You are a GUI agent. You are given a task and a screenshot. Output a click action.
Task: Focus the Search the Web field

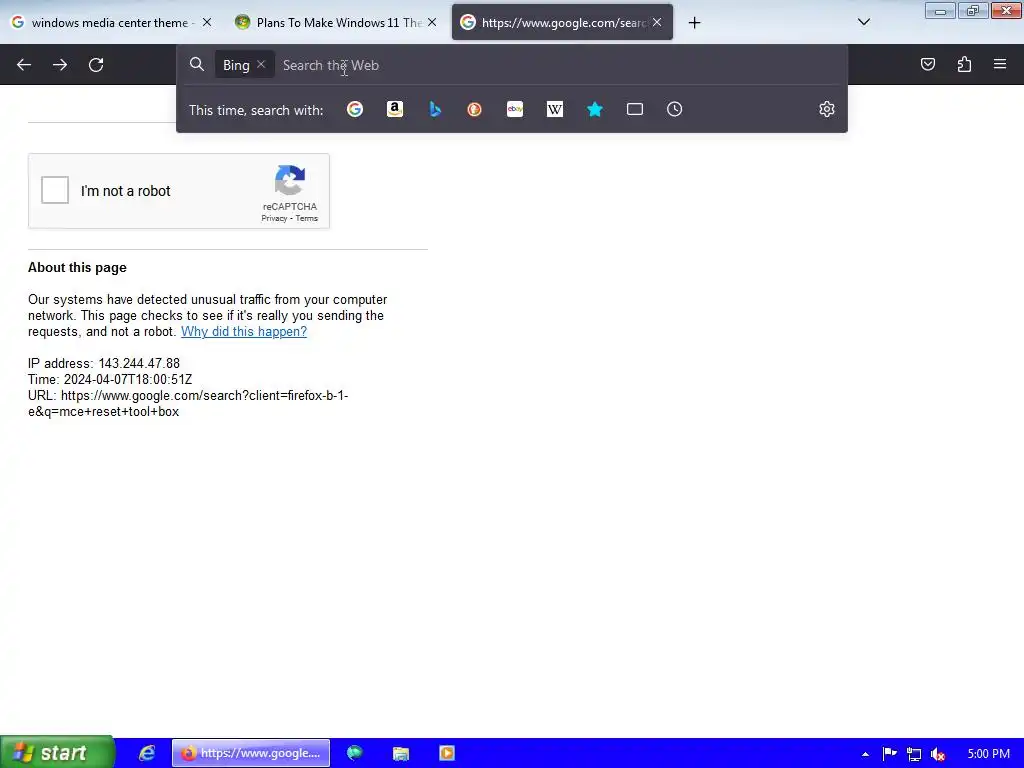click(560, 65)
